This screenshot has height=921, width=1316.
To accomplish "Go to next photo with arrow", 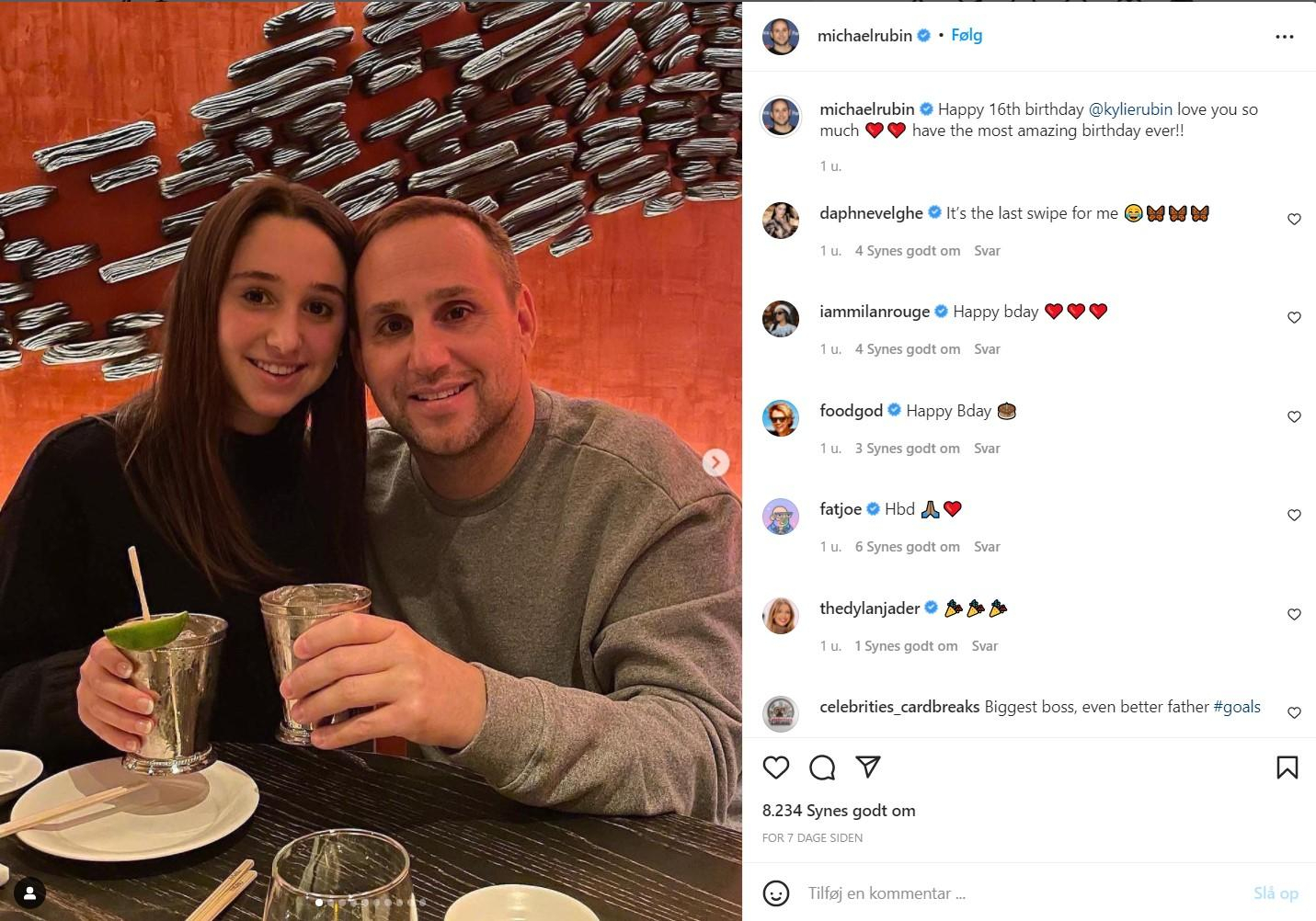I will tap(715, 462).
